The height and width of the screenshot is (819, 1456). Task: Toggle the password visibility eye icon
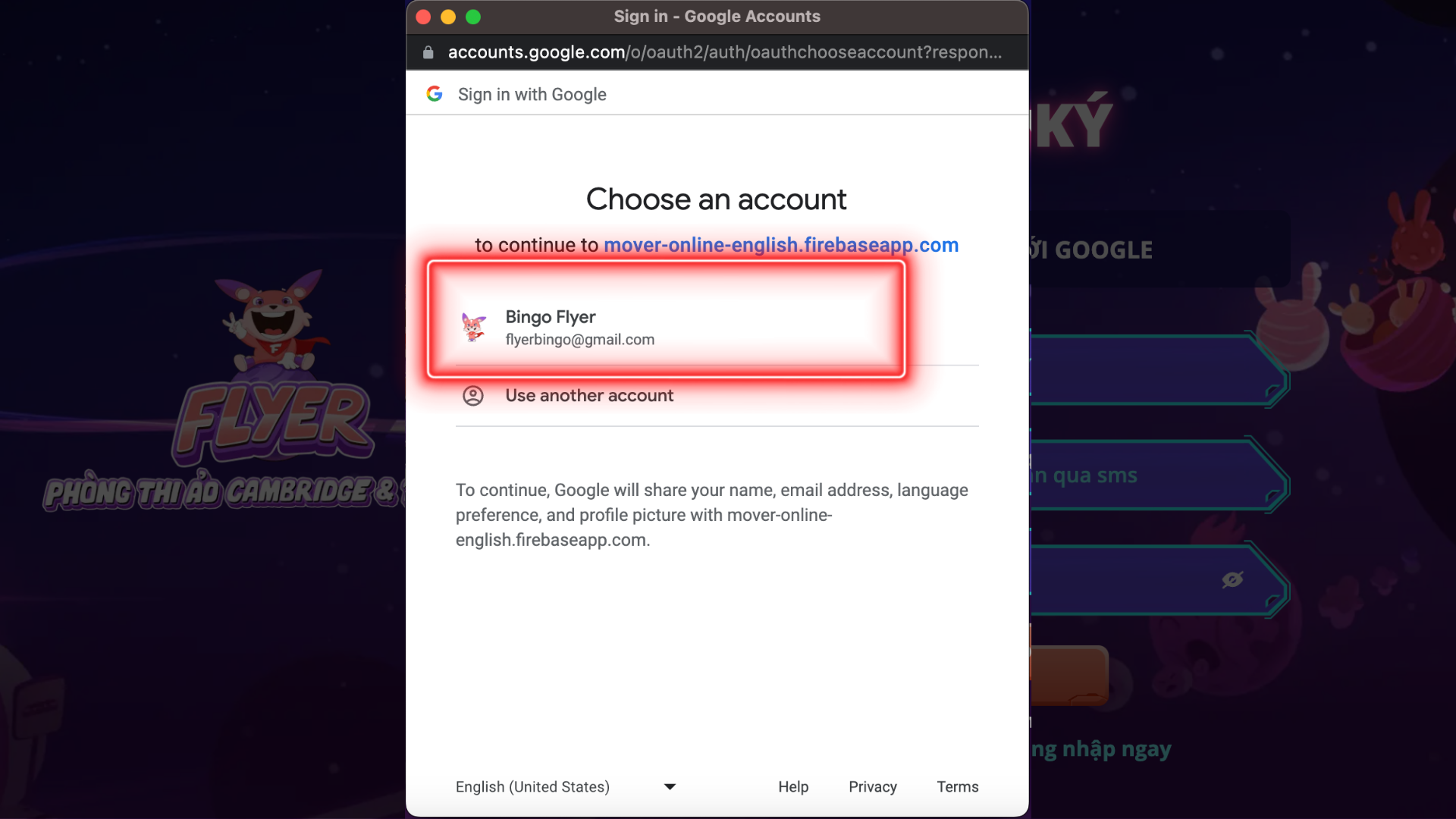point(1232,580)
